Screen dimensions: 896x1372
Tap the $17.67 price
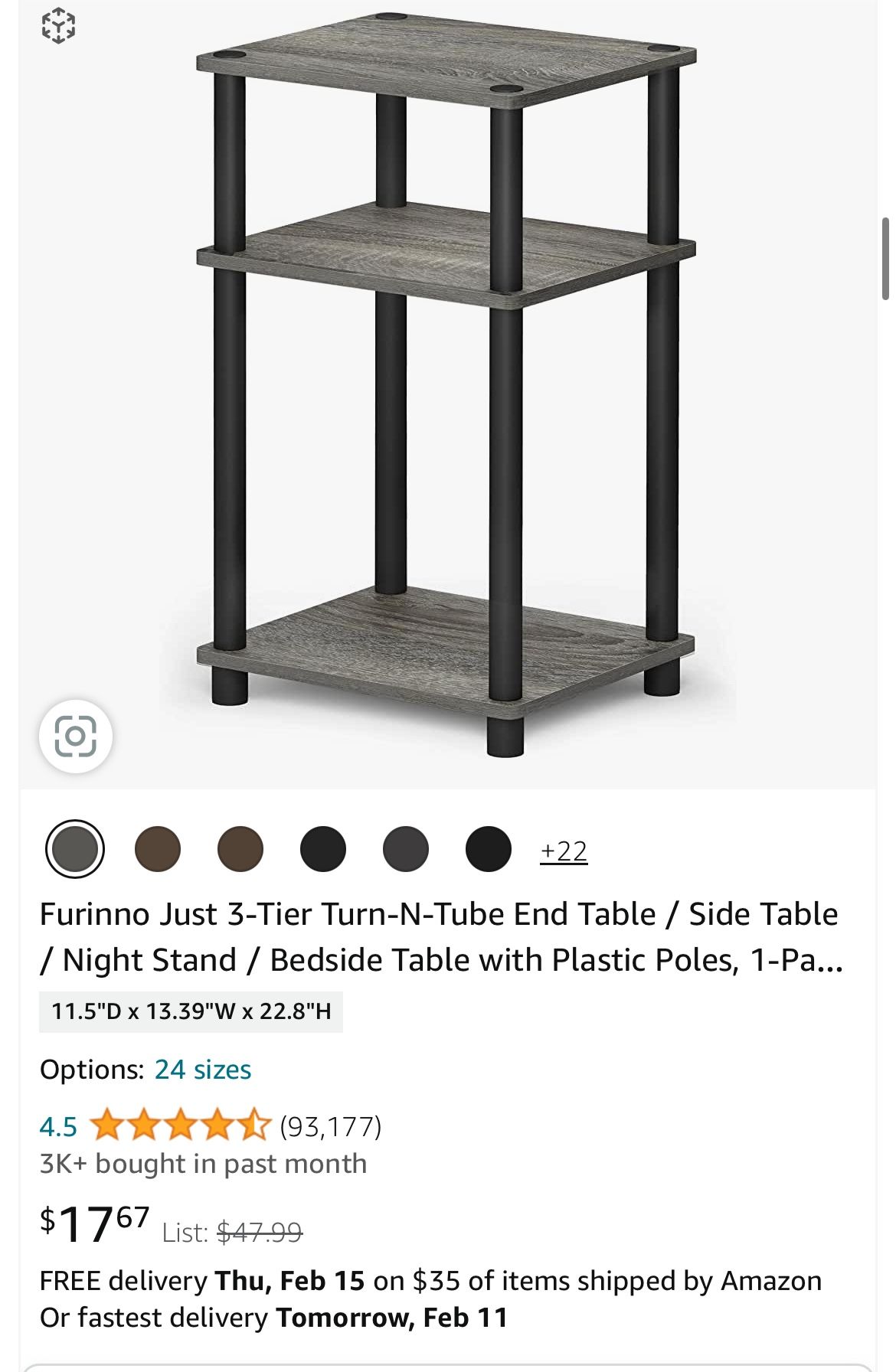tap(95, 1223)
